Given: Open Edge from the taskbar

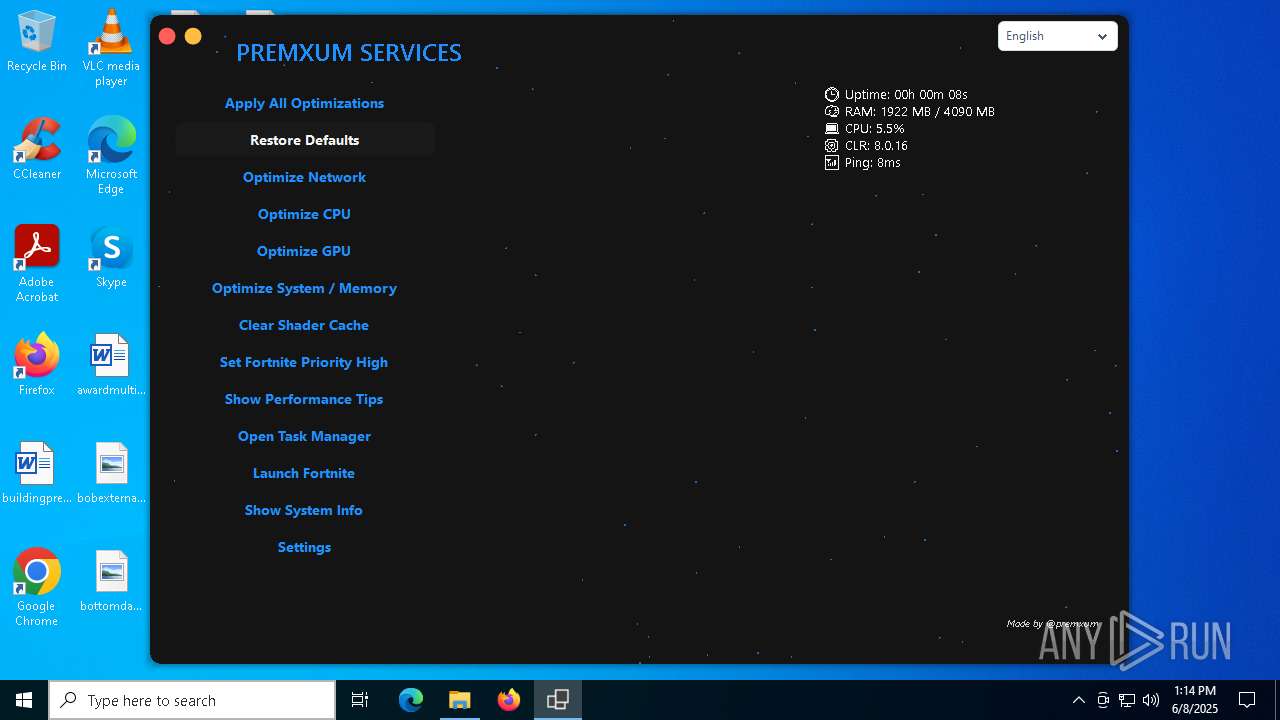Looking at the screenshot, I should [x=411, y=700].
